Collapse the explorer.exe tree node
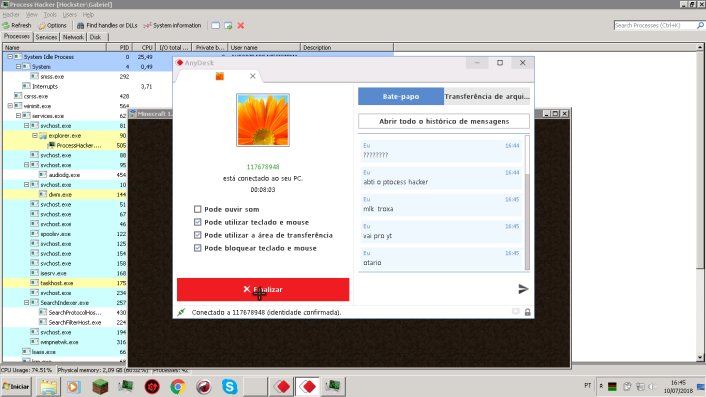The width and height of the screenshot is (706, 397). pos(35,135)
